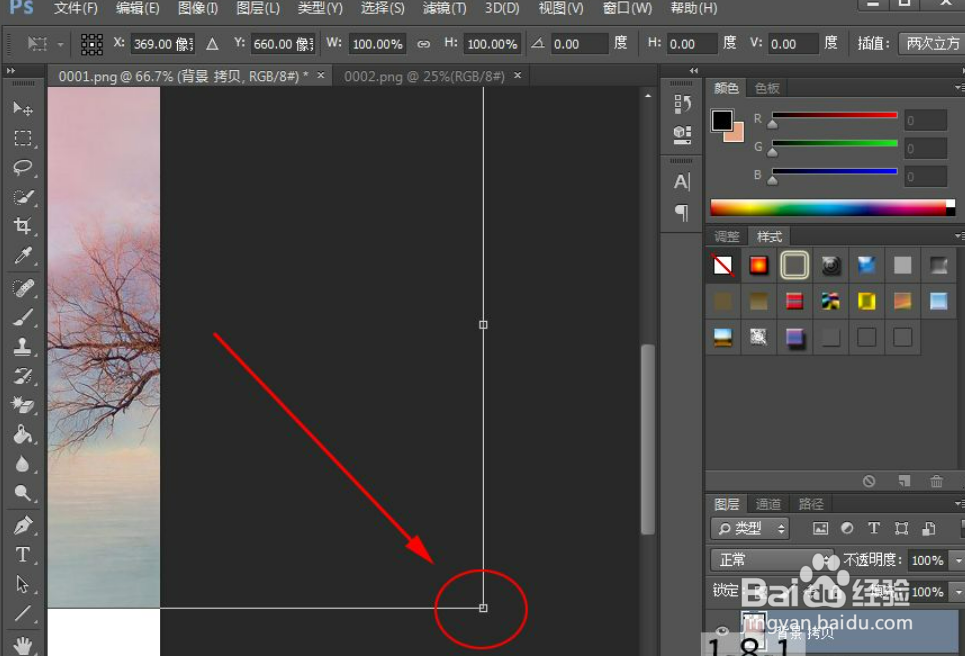Select the Hand tool
The width and height of the screenshot is (965, 656).
(23, 645)
